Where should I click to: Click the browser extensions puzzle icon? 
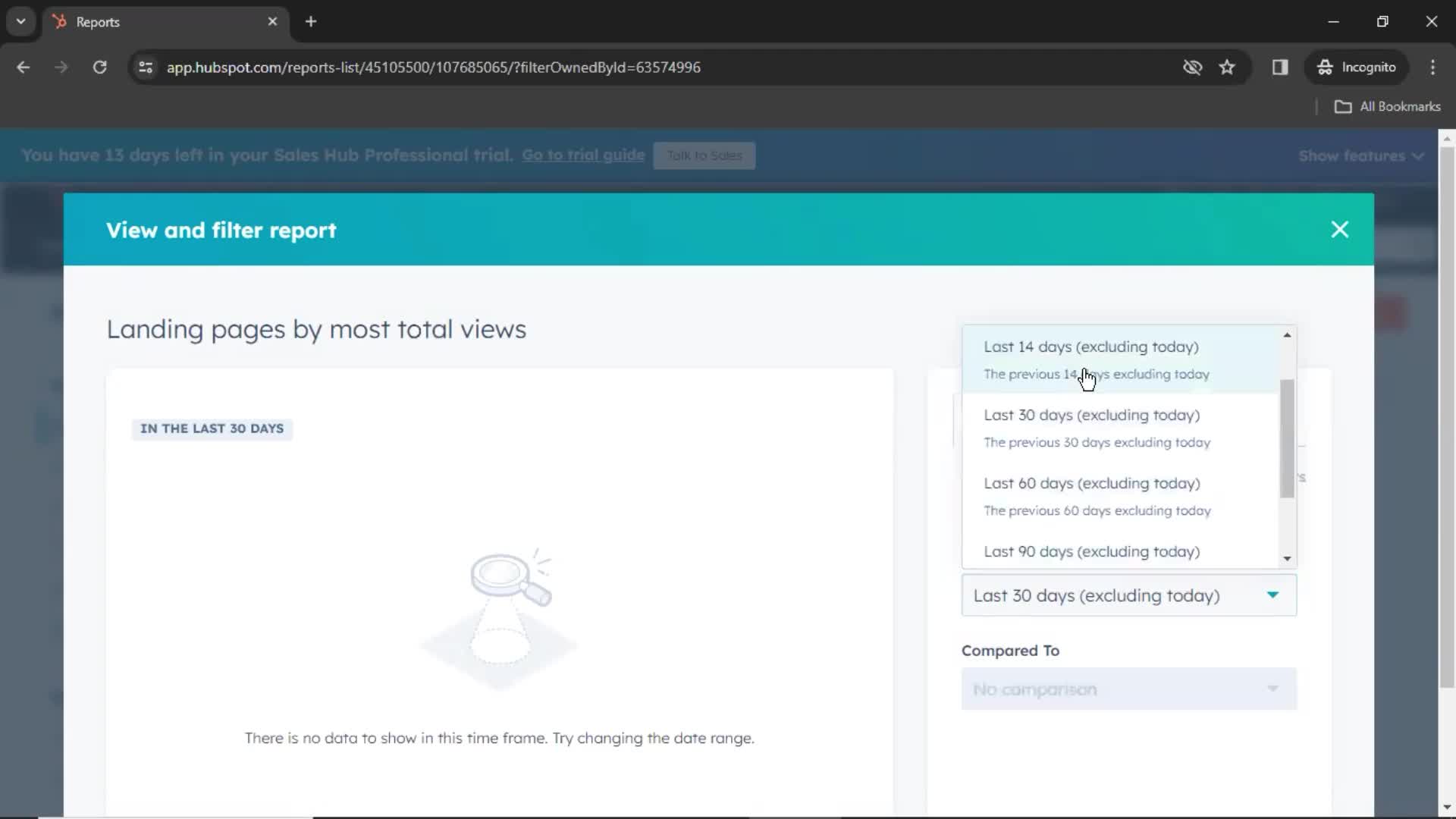click(x=1280, y=67)
